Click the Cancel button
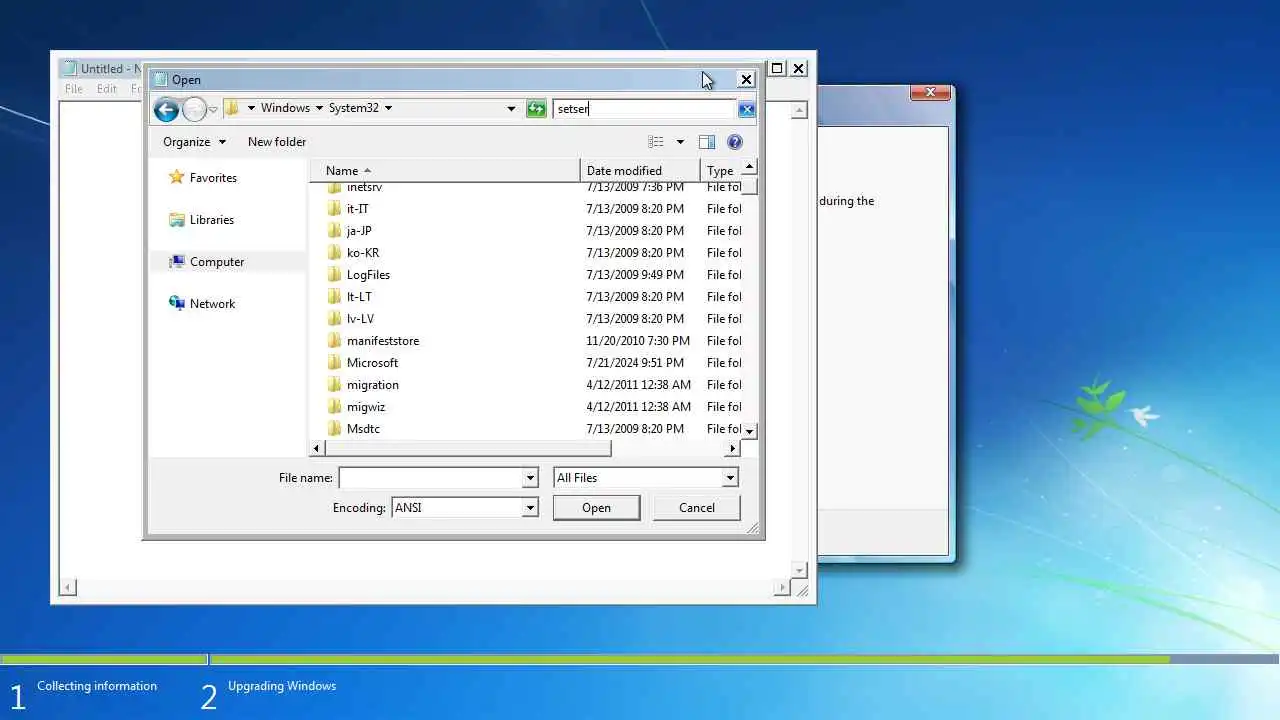The height and width of the screenshot is (720, 1280). pyautogui.click(x=697, y=508)
